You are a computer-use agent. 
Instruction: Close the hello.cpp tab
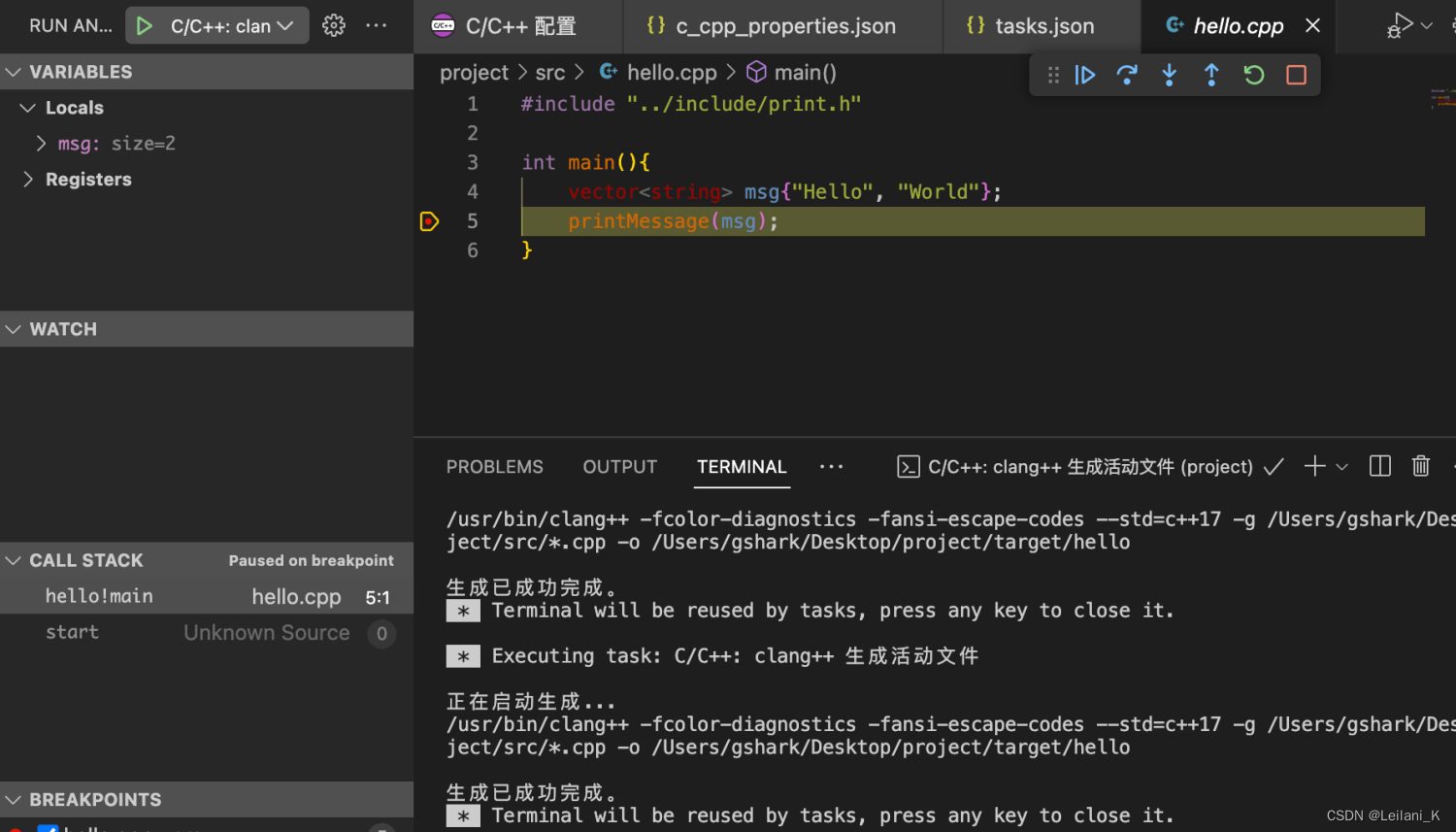pyautogui.click(x=1312, y=26)
